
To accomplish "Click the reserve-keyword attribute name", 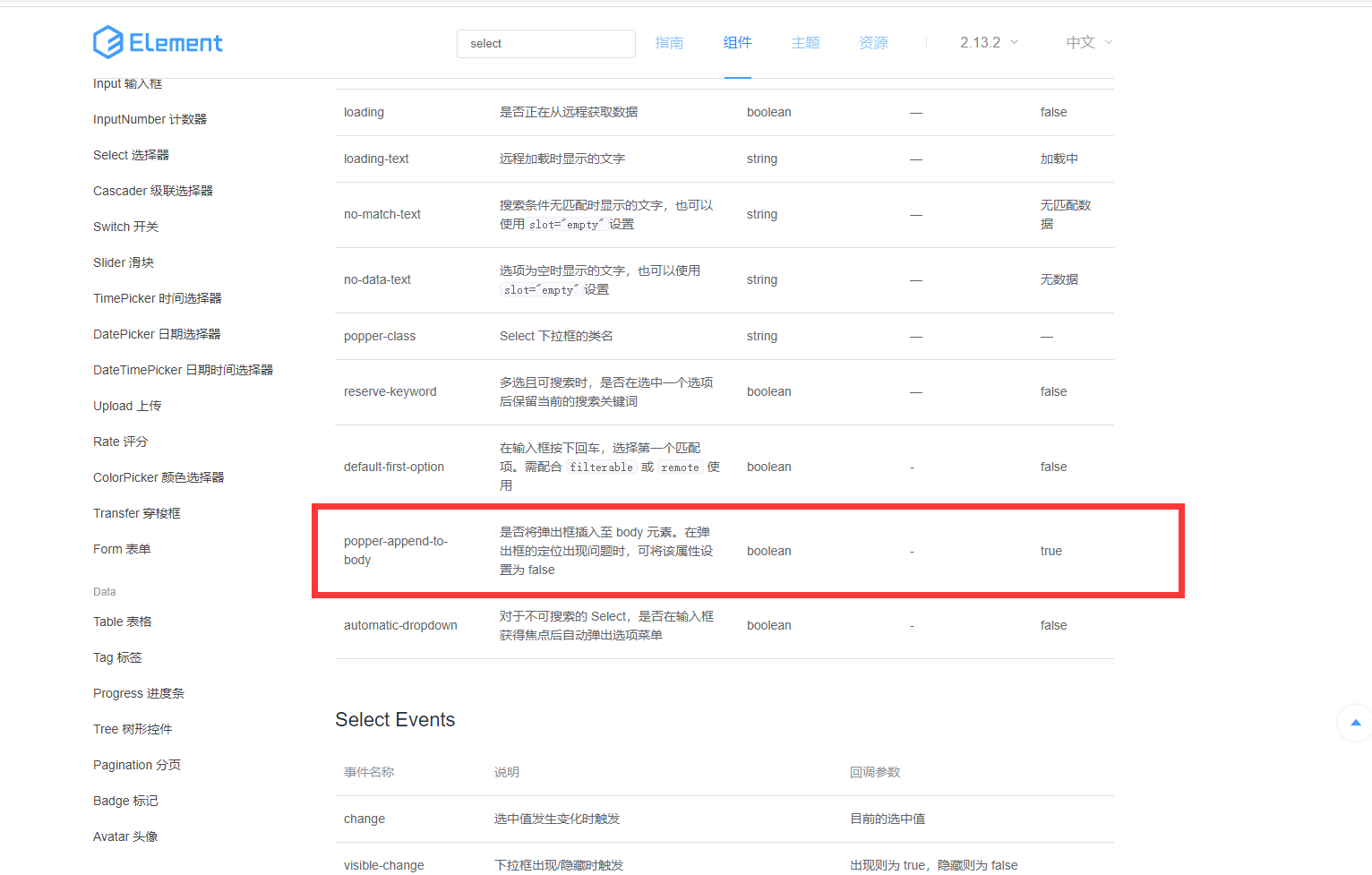I will click(x=390, y=391).
